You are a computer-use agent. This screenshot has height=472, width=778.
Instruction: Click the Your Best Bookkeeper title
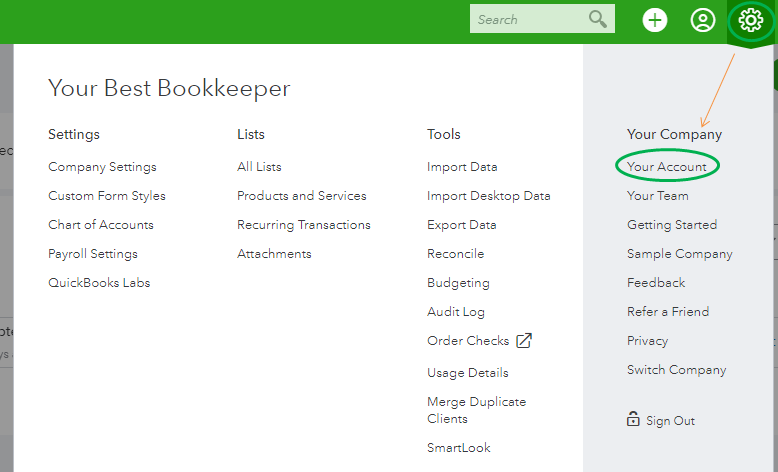tap(169, 88)
